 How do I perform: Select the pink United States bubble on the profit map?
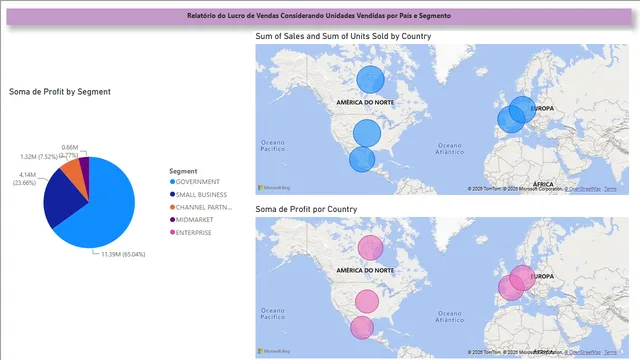tap(367, 301)
